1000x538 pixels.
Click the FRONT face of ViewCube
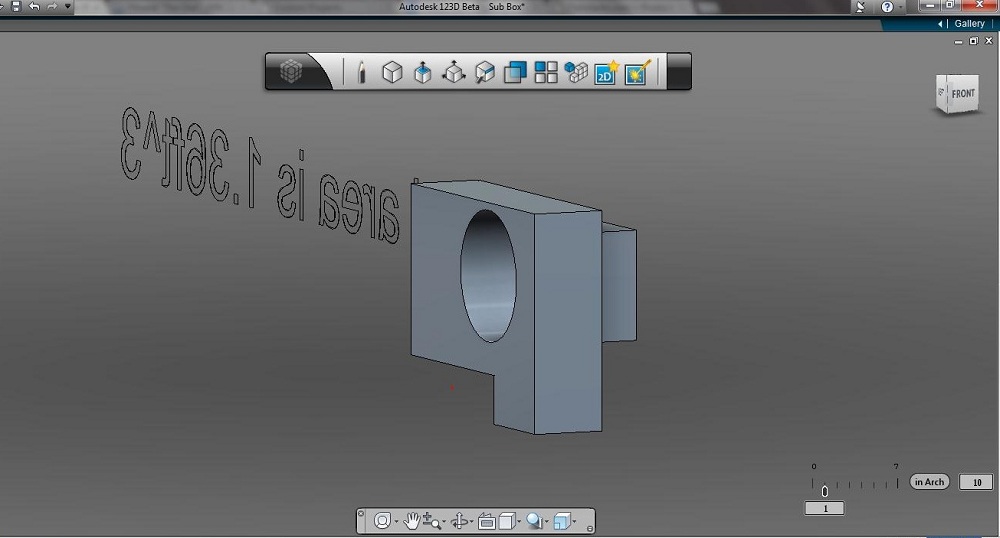click(963, 94)
